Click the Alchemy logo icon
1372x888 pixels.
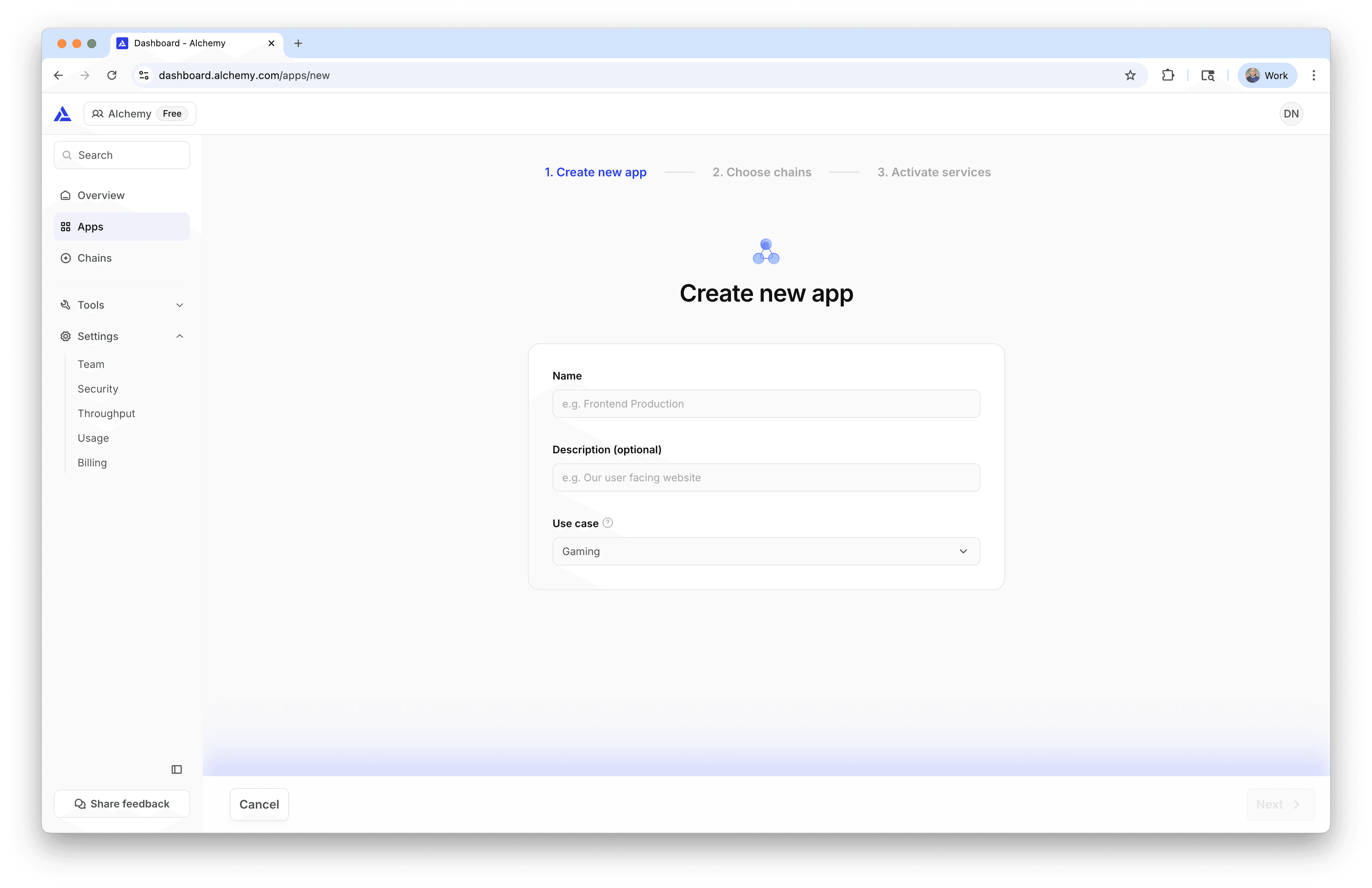tap(62, 114)
